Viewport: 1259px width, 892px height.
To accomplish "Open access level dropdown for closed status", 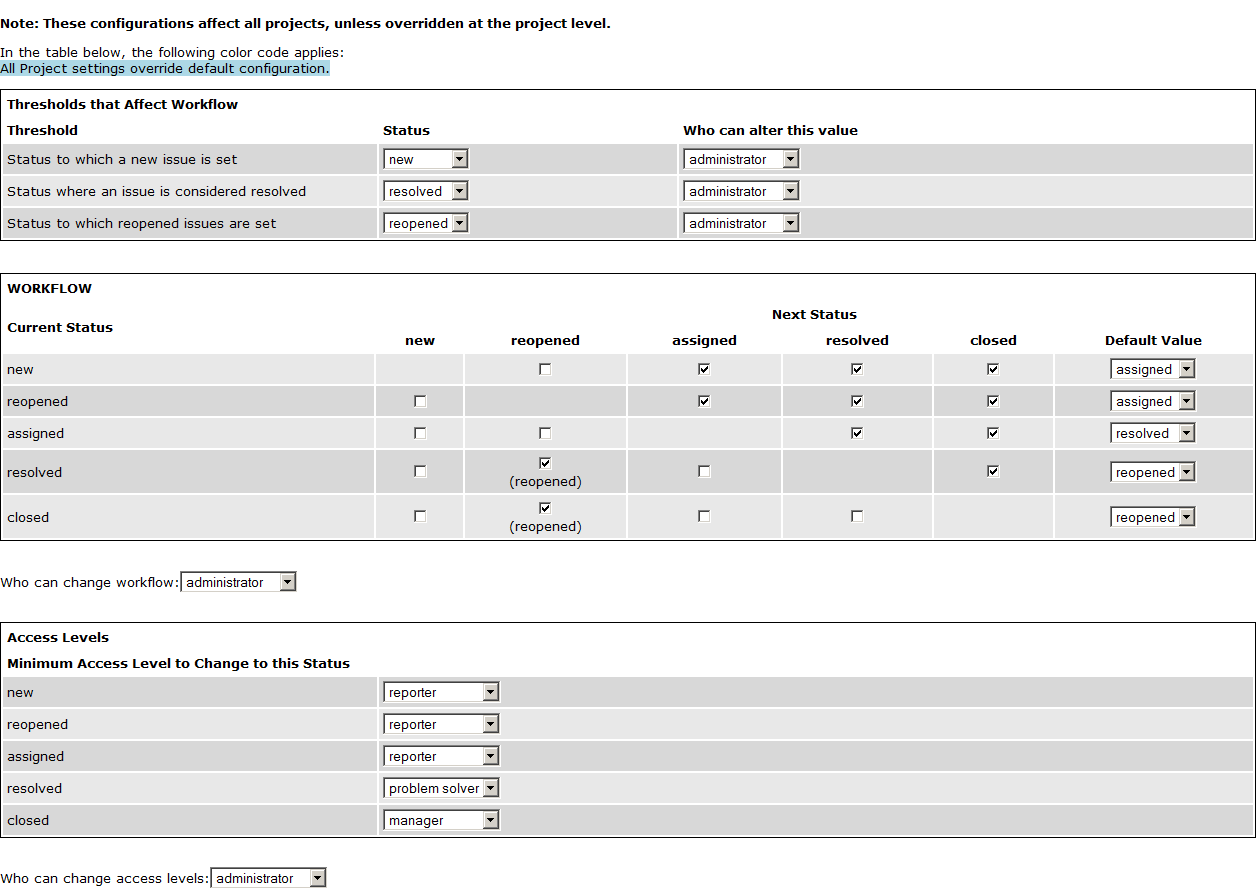I will click(x=441, y=820).
